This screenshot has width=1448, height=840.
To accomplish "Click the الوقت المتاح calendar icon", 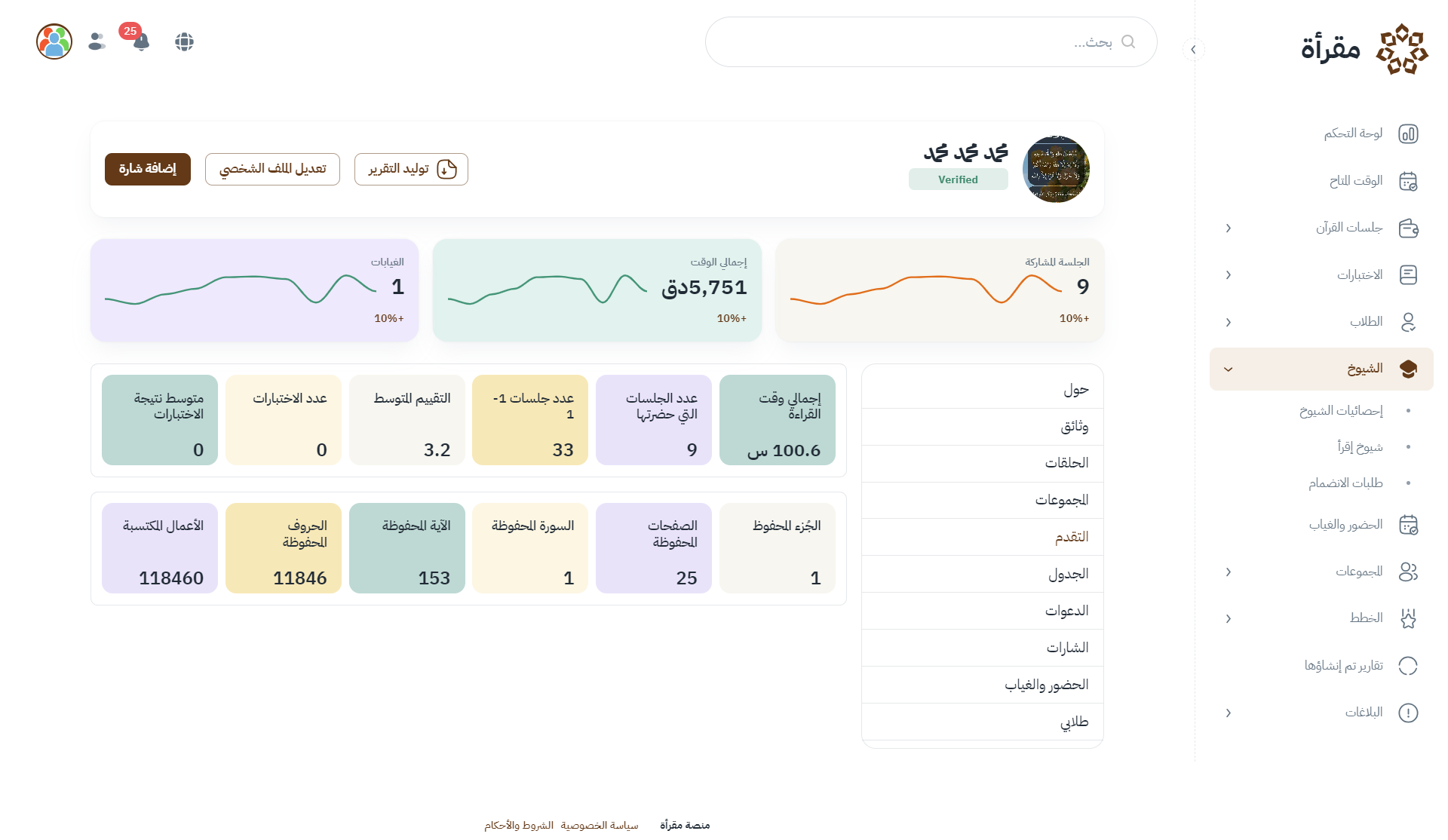I will (x=1408, y=181).
